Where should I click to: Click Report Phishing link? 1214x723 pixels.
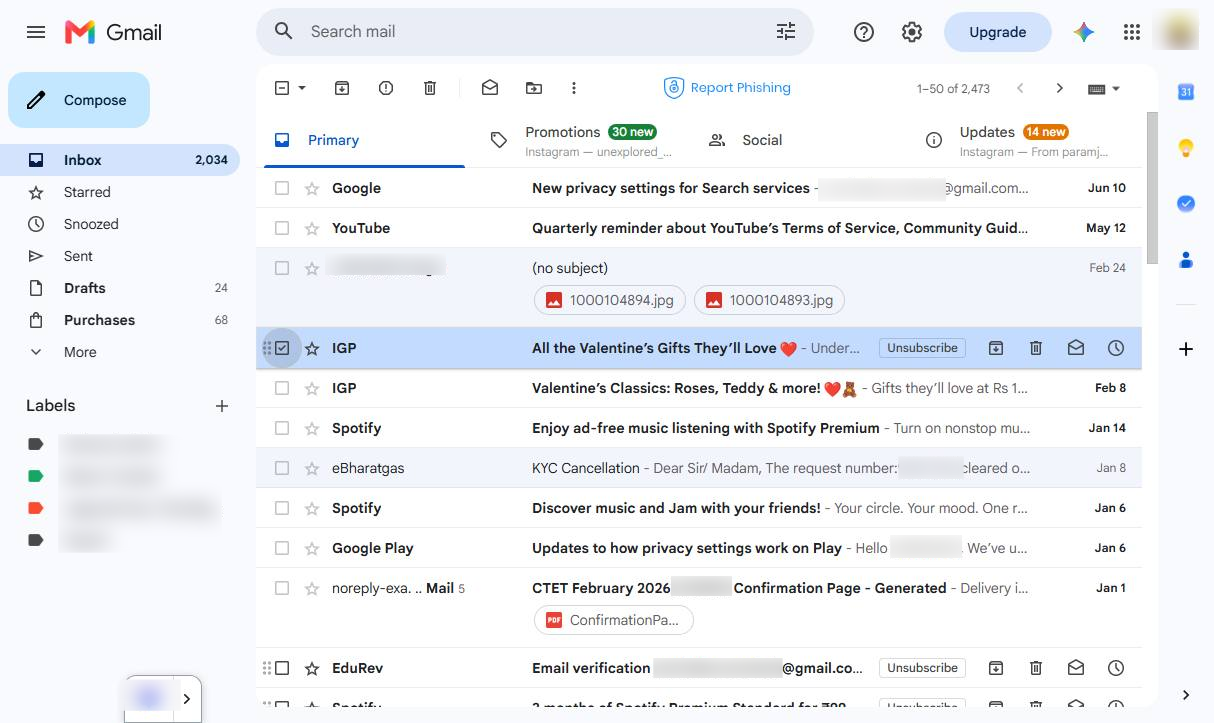pyautogui.click(x=728, y=88)
